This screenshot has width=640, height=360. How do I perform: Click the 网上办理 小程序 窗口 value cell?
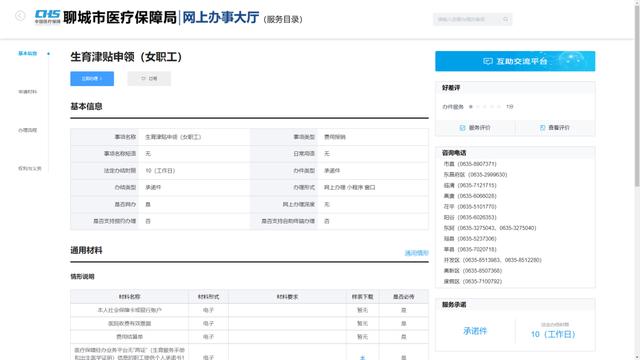pos(373,187)
